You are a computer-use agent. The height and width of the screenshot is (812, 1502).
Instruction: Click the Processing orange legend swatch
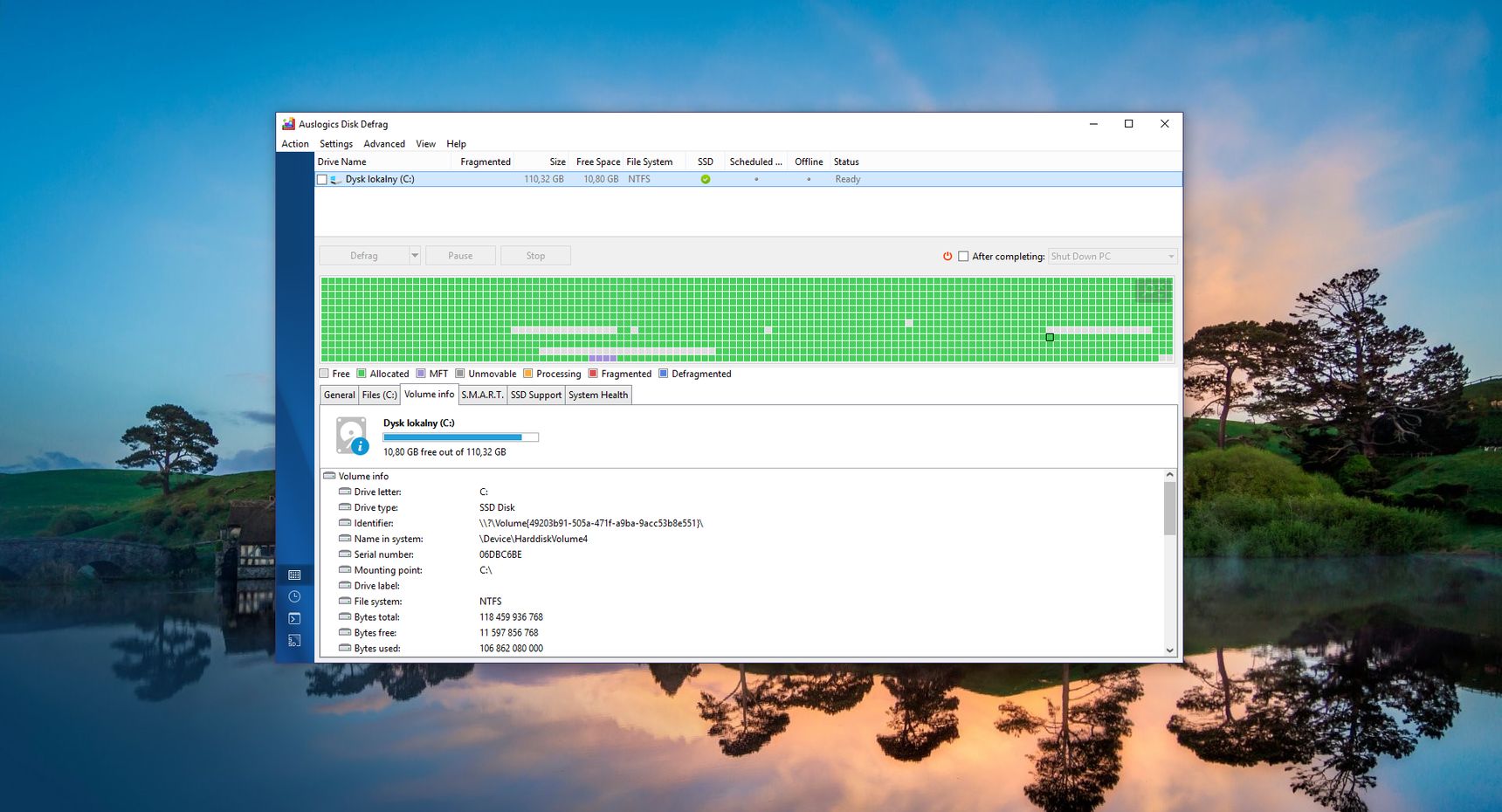pos(527,374)
